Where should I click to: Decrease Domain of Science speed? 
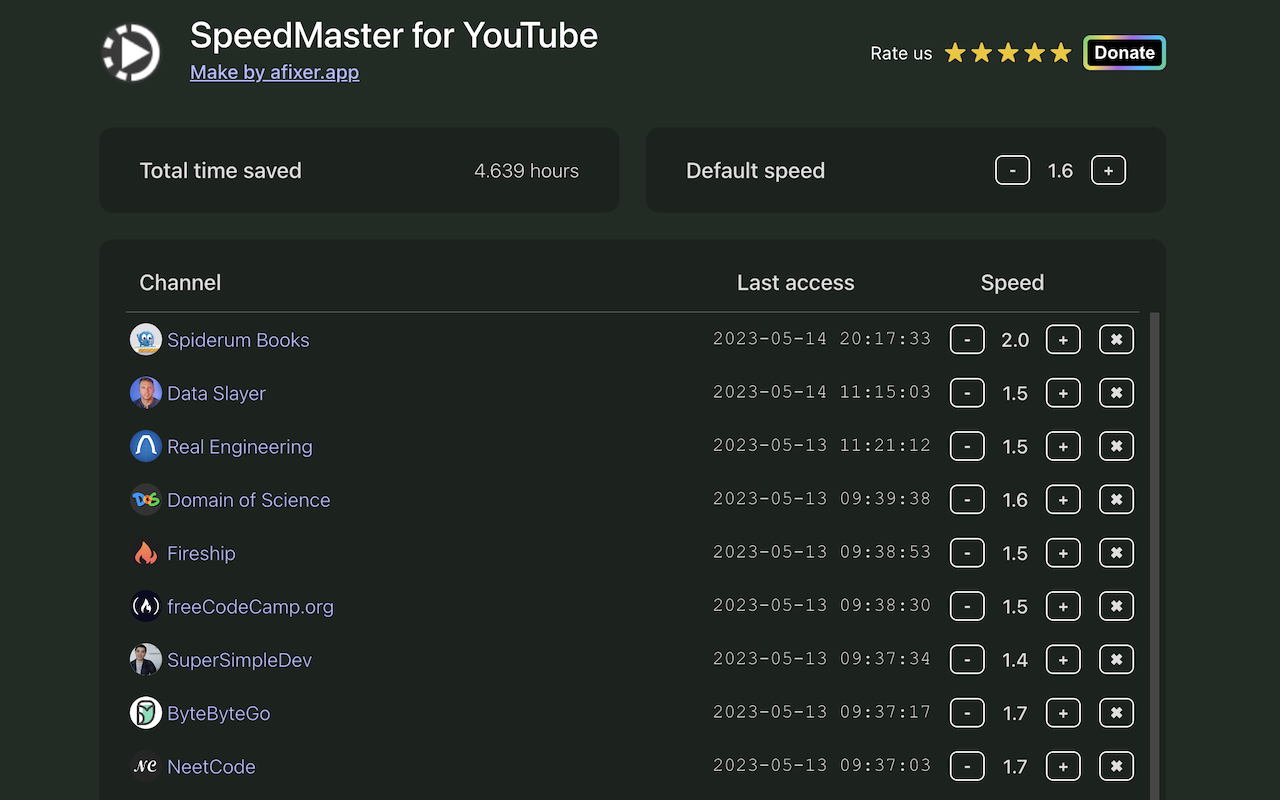pos(967,499)
